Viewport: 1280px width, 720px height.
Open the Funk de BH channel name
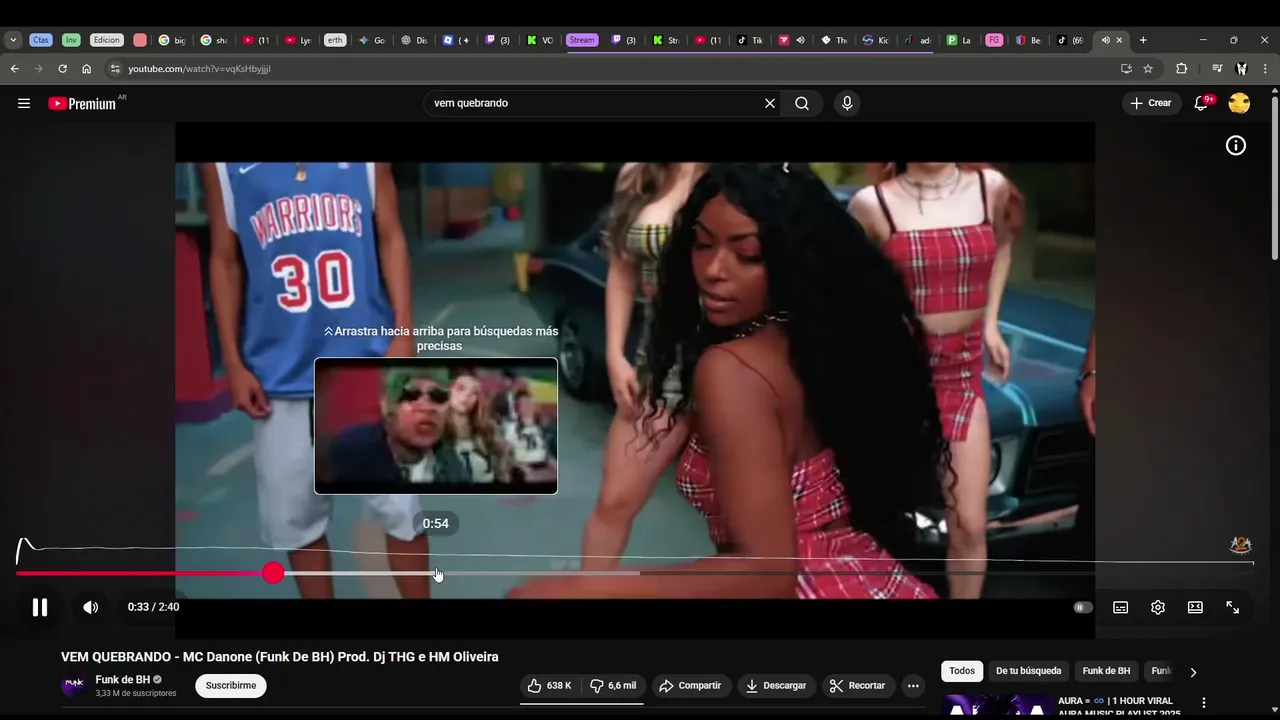point(122,680)
